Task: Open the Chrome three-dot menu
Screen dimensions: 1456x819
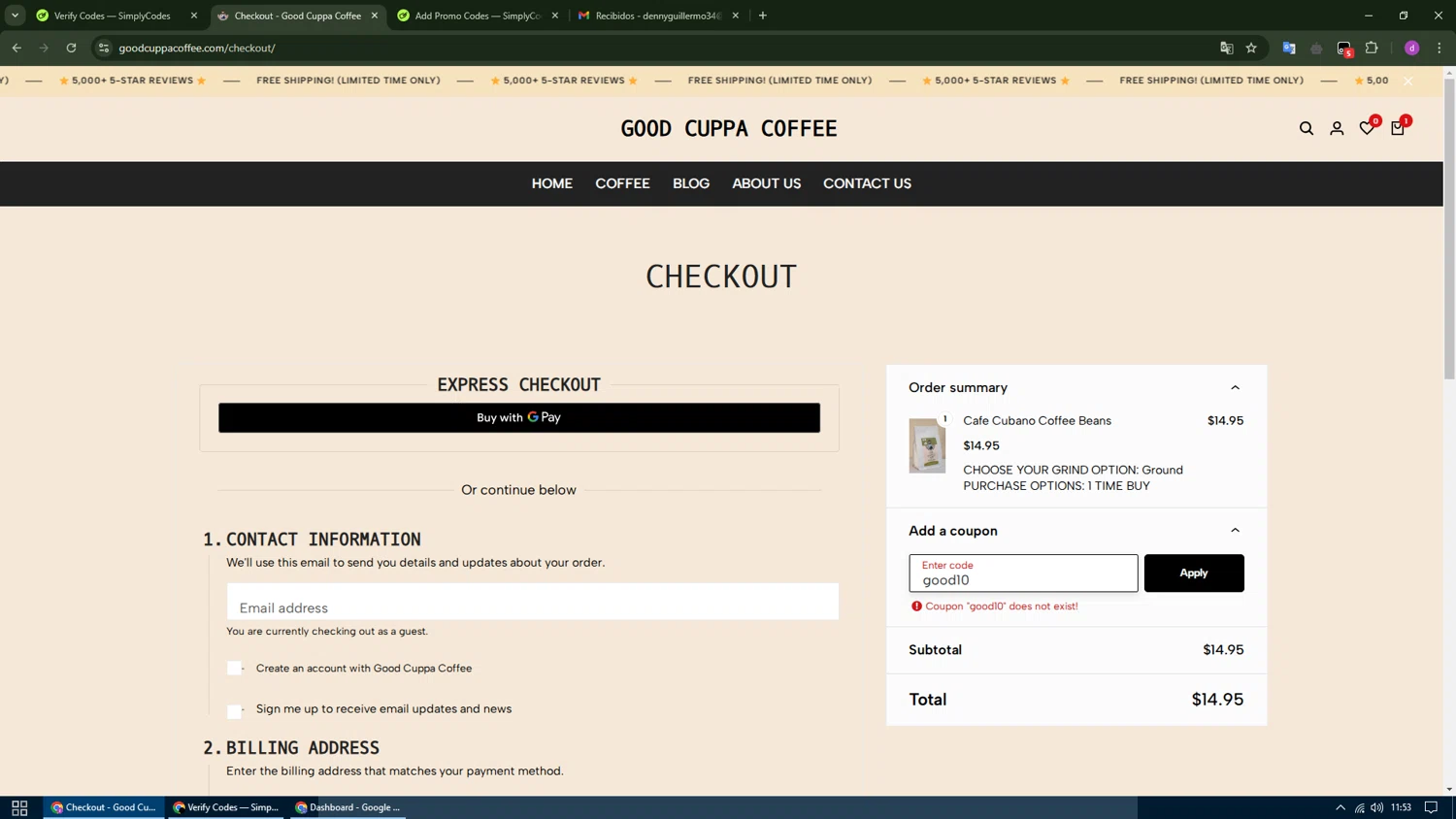Action: pyautogui.click(x=1439, y=48)
